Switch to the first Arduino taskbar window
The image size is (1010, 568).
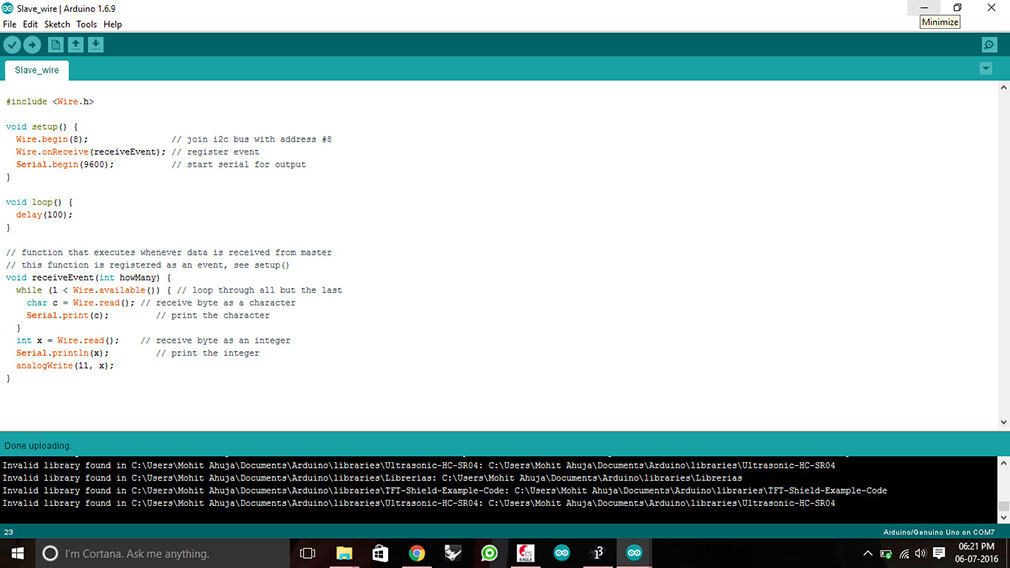[x=562, y=553]
